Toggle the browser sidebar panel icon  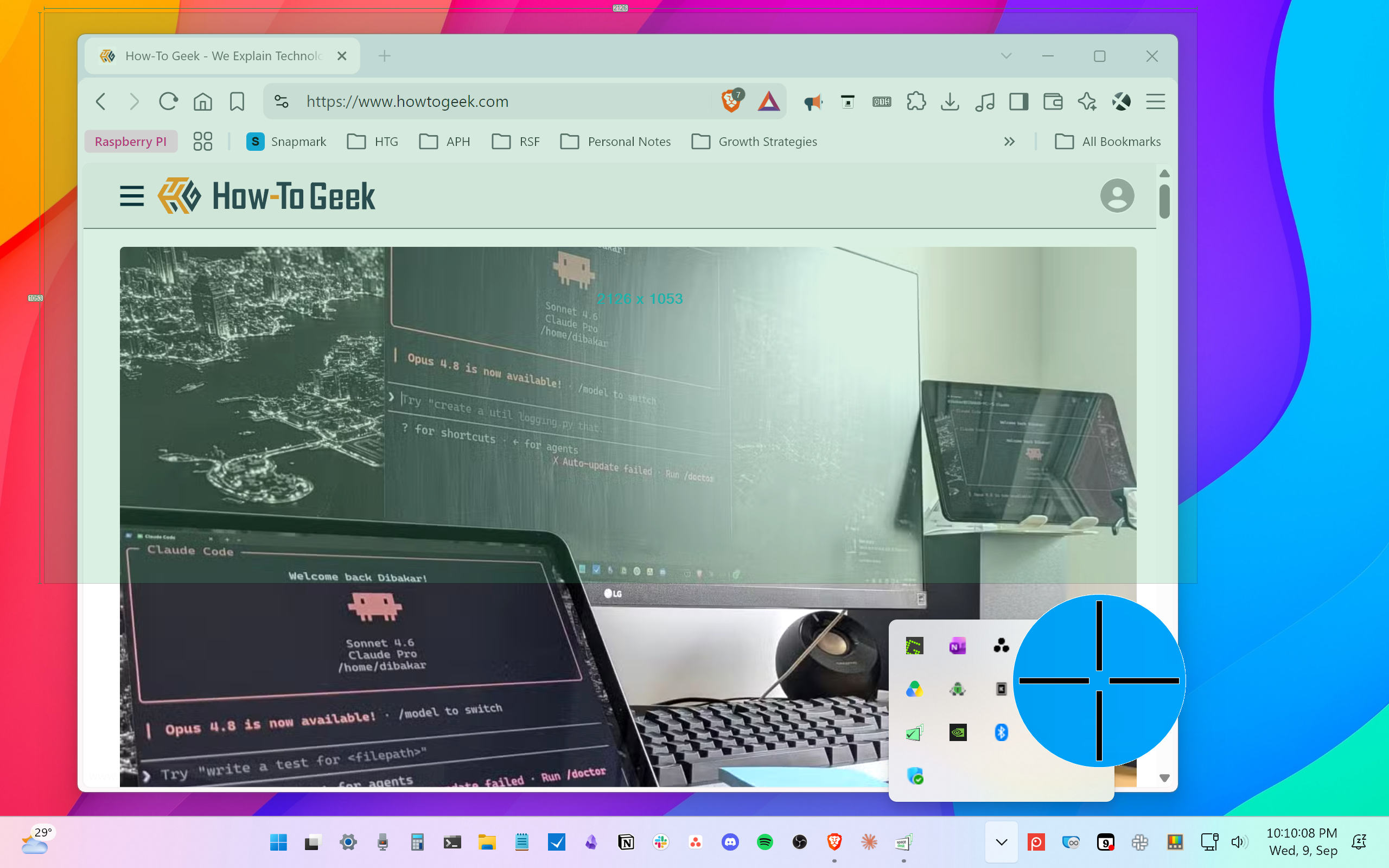[x=1019, y=101]
